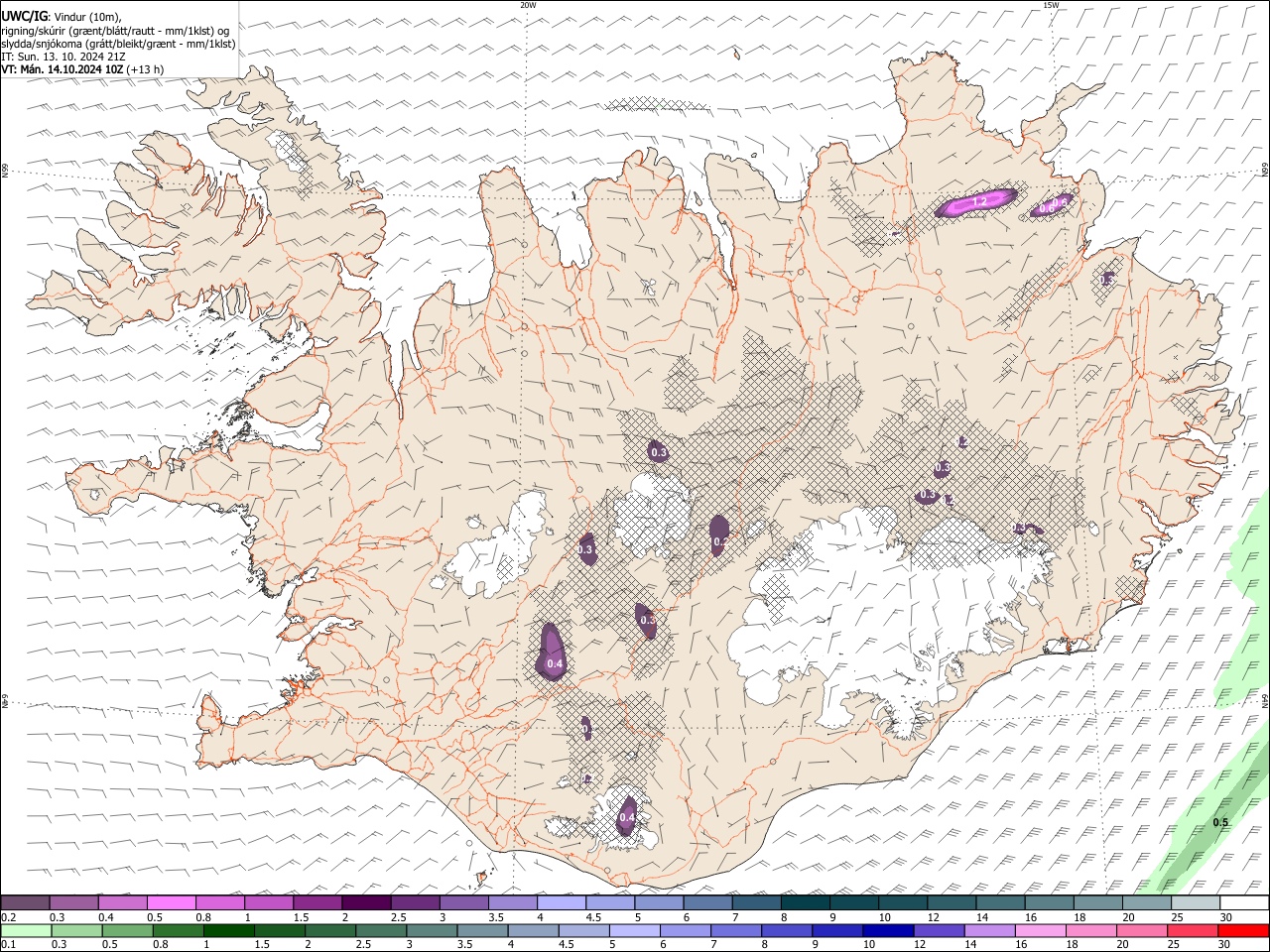Select palest green rain swatch between 0.1 and 0.3
Viewport: 1270px width, 952px height.
point(26,931)
